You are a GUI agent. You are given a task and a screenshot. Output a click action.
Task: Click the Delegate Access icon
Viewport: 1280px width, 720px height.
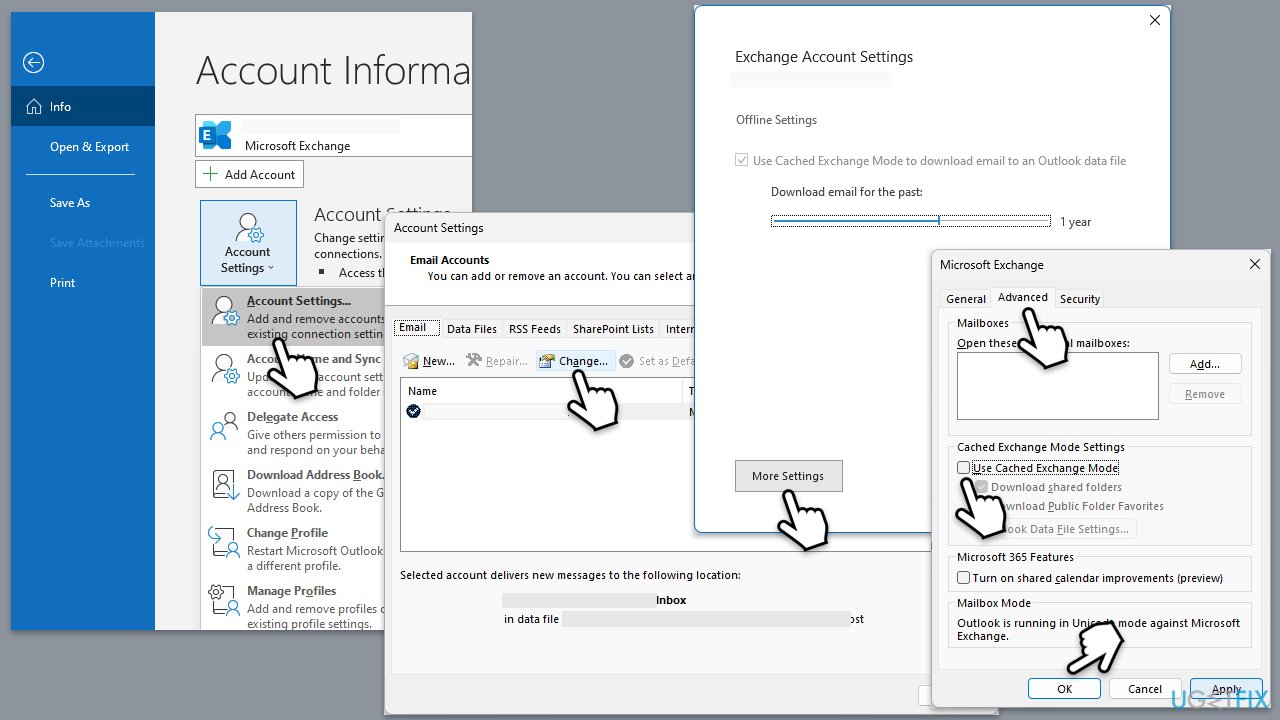tap(224, 427)
